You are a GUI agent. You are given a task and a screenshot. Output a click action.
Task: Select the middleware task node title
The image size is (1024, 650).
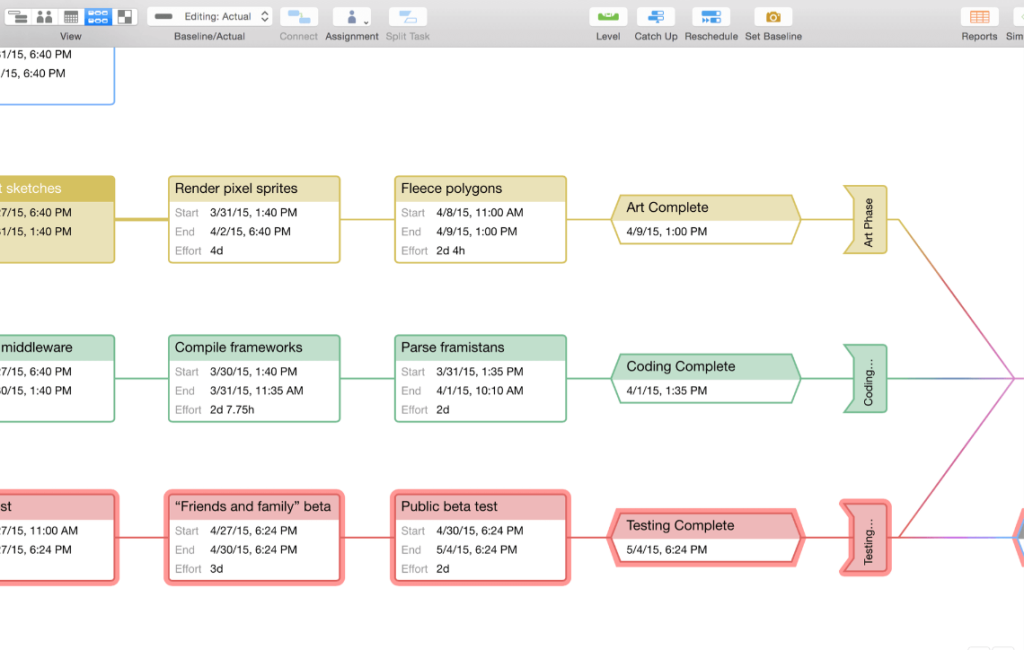click(37, 347)
